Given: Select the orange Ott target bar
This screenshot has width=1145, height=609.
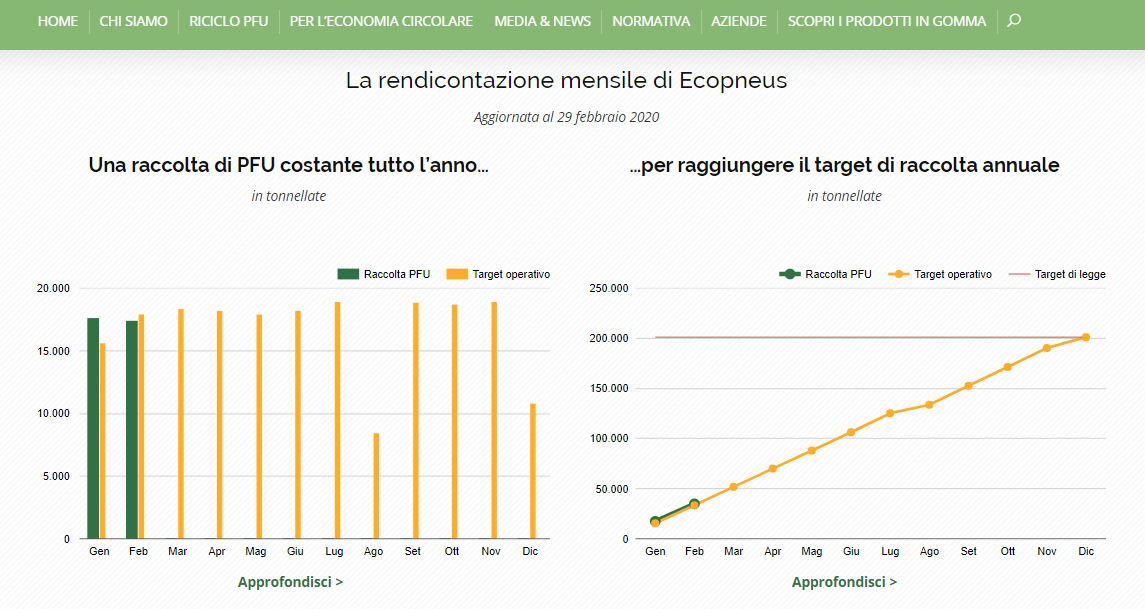Looking at the screenshot, I should 455,422.
